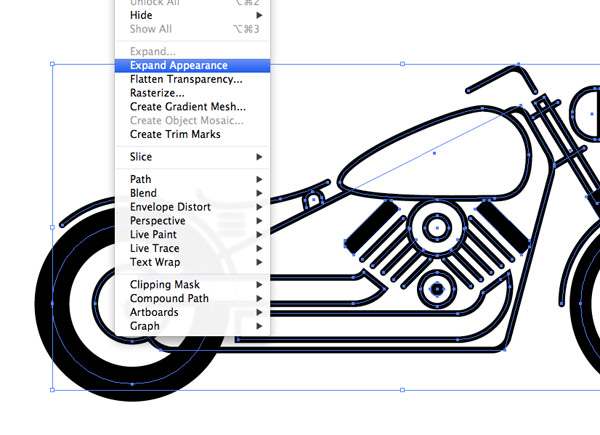Choose Expand Appearance from the menu
This screenshot has width=600, height=435.
(x=192, y=65)
